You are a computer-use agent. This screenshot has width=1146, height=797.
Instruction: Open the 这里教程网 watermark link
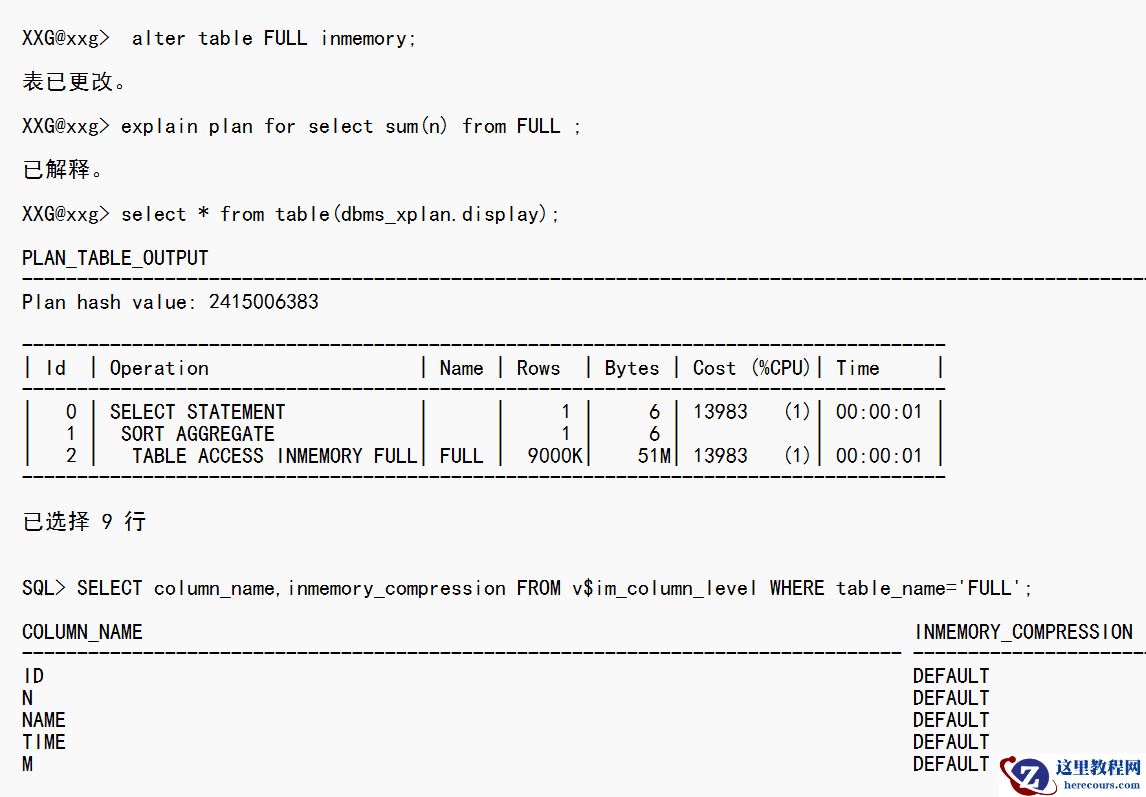click(1098, 768)
